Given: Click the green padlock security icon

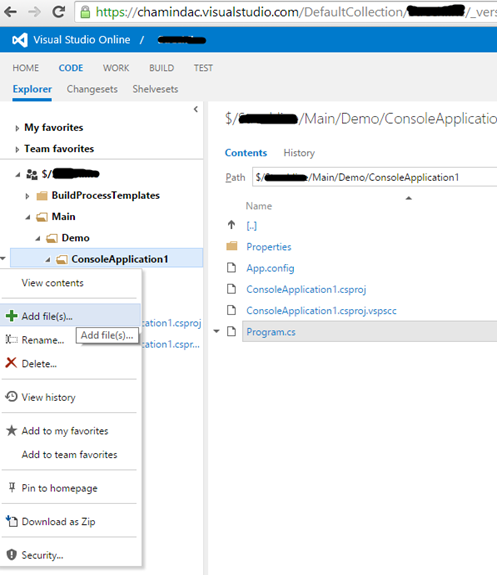Looking at the screenshot, I should [x=85, y=12].
